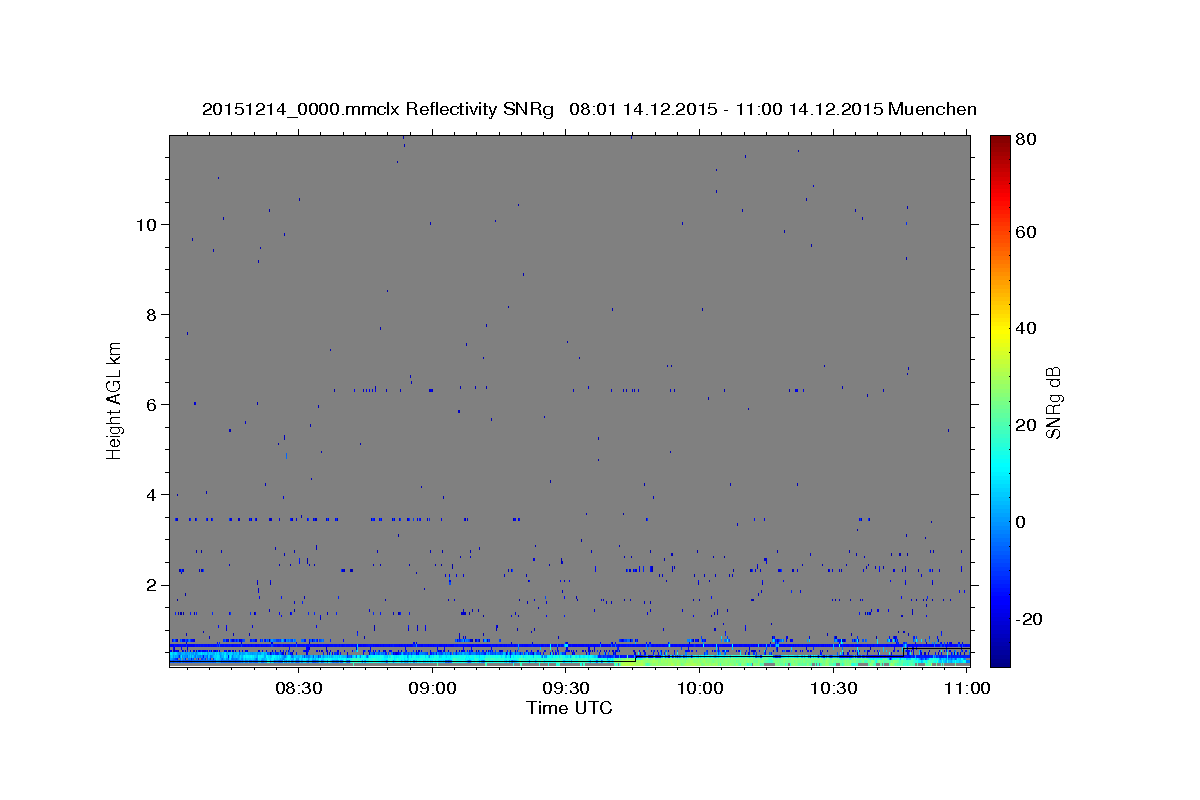The width and height of the screenshot is (1200, 800).
Task: Click the colorbar value 60
Action: tap(1028, 232)
